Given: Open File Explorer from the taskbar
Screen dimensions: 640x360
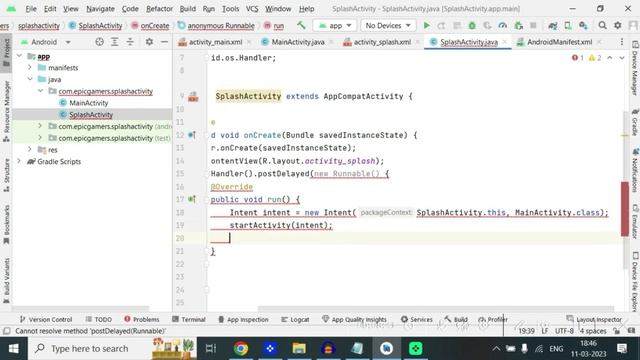Looking at the screenshot, I should click(x=299, y=348).
